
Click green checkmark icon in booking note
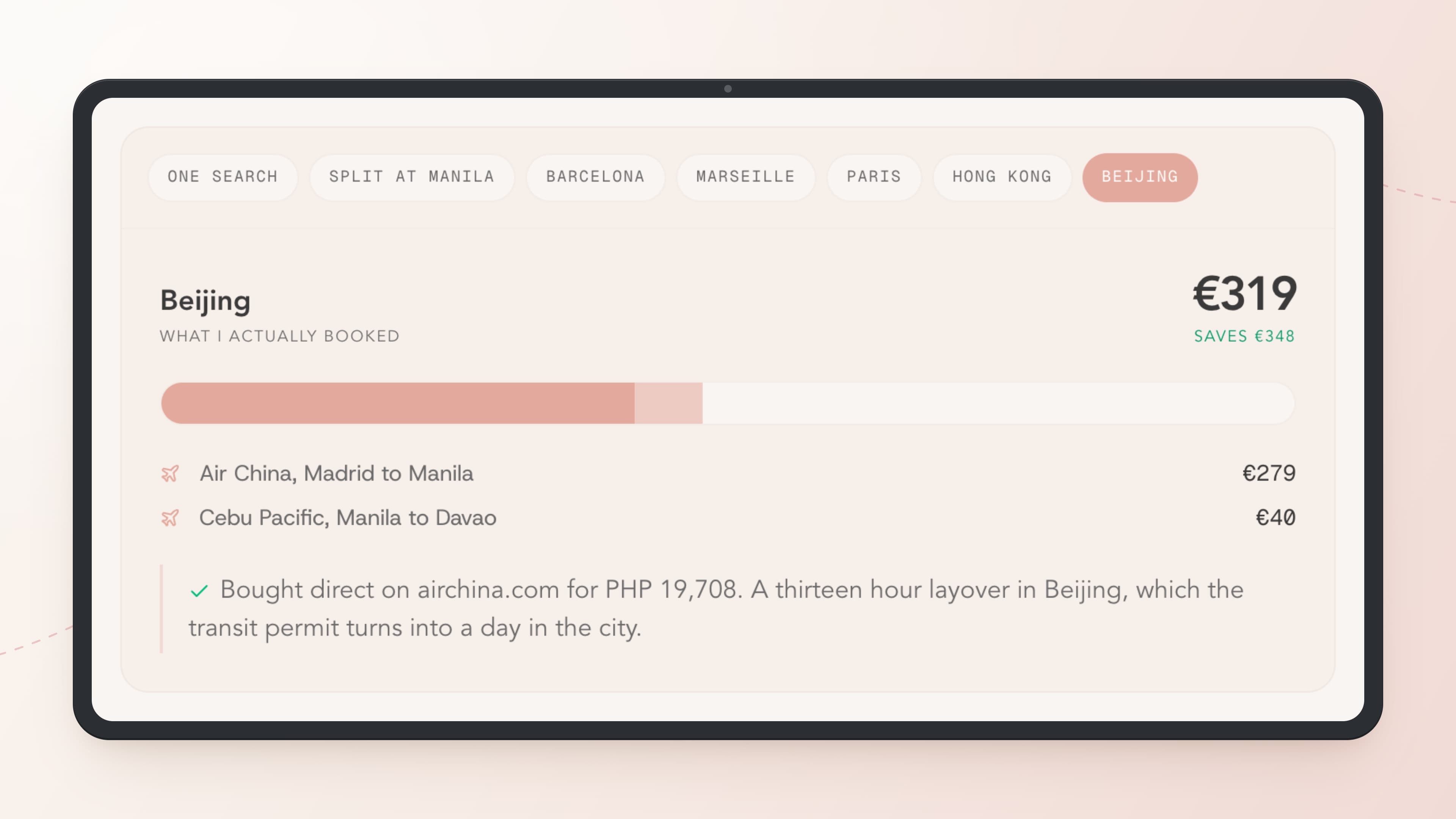coord(199,591)
